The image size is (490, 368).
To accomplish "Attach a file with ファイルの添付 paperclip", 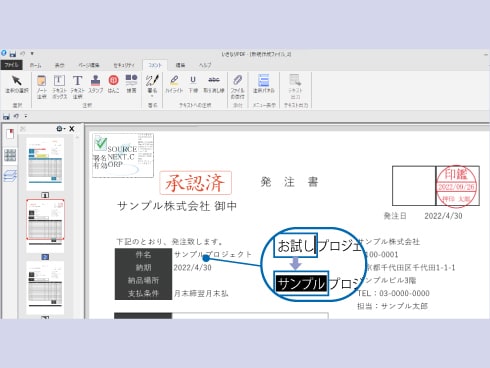I will (x=237, y=87).
